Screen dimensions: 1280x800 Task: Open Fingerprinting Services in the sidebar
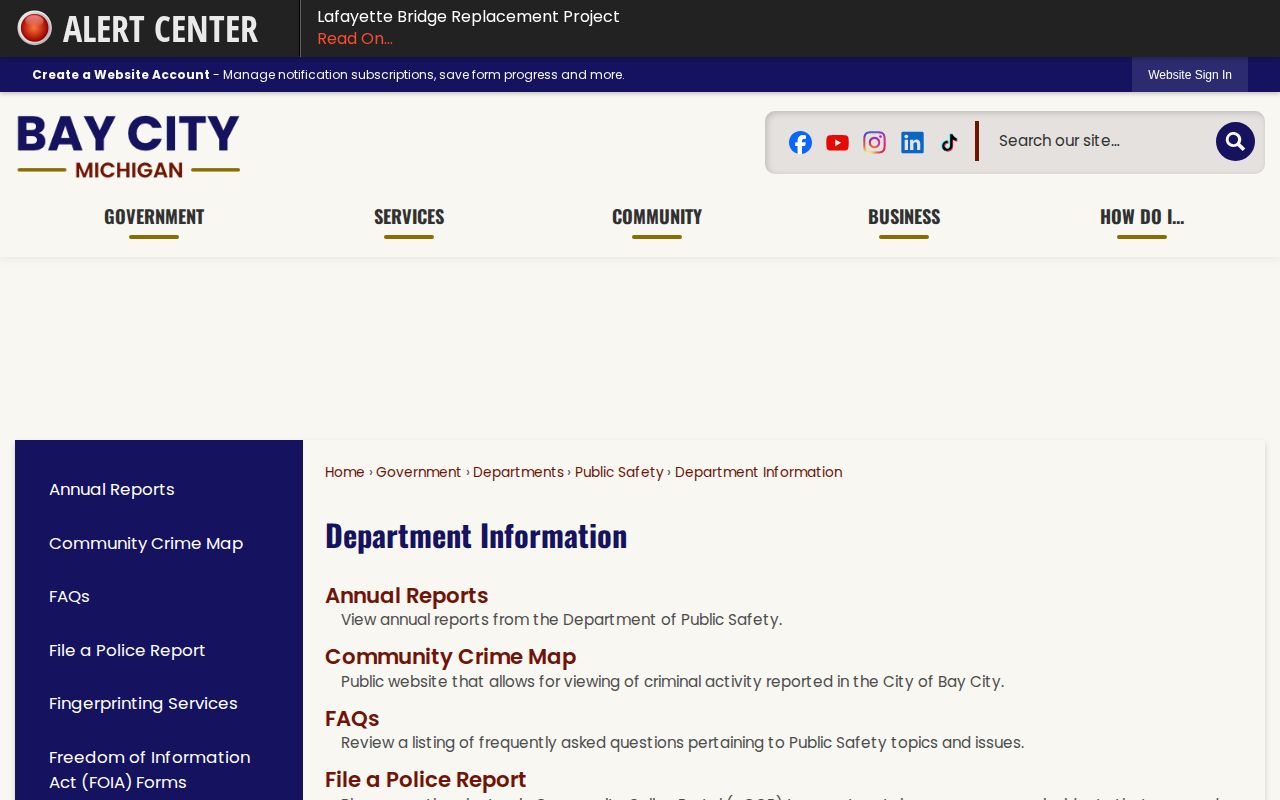point(143,704)
